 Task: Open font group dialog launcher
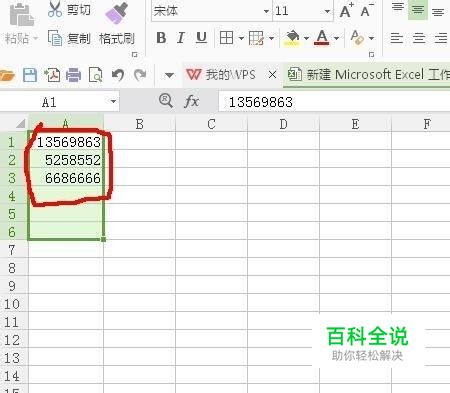click(371, 54)
